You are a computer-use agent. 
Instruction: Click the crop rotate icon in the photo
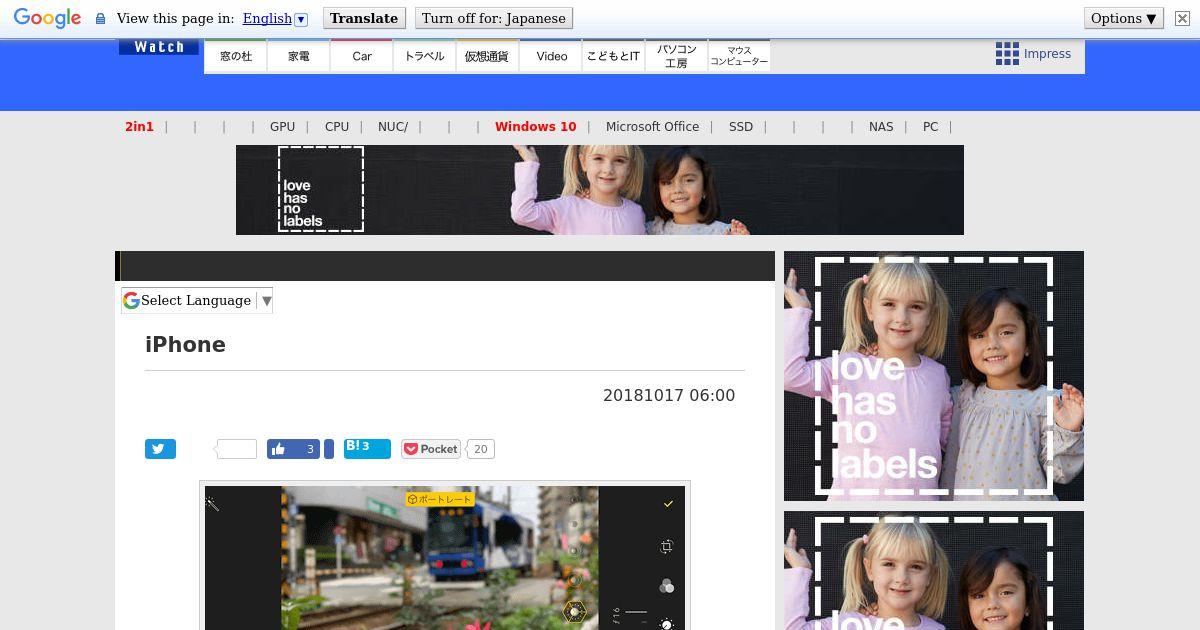click(667, 546)
